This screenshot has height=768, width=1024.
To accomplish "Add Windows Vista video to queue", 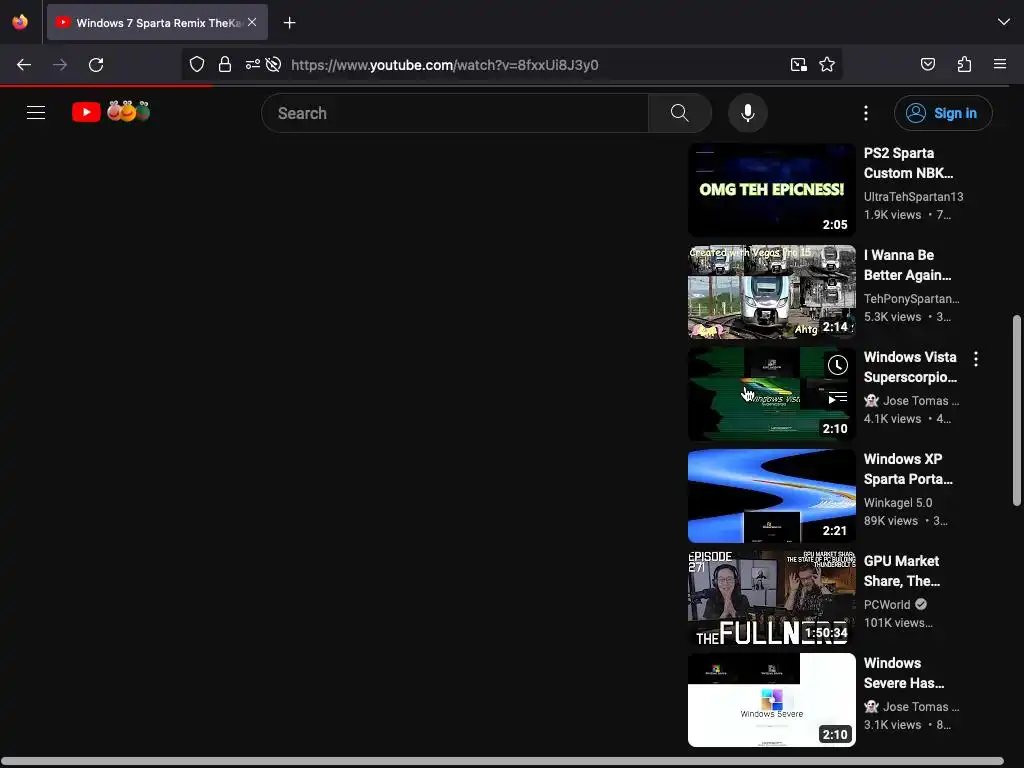I will tap(837, 398).
